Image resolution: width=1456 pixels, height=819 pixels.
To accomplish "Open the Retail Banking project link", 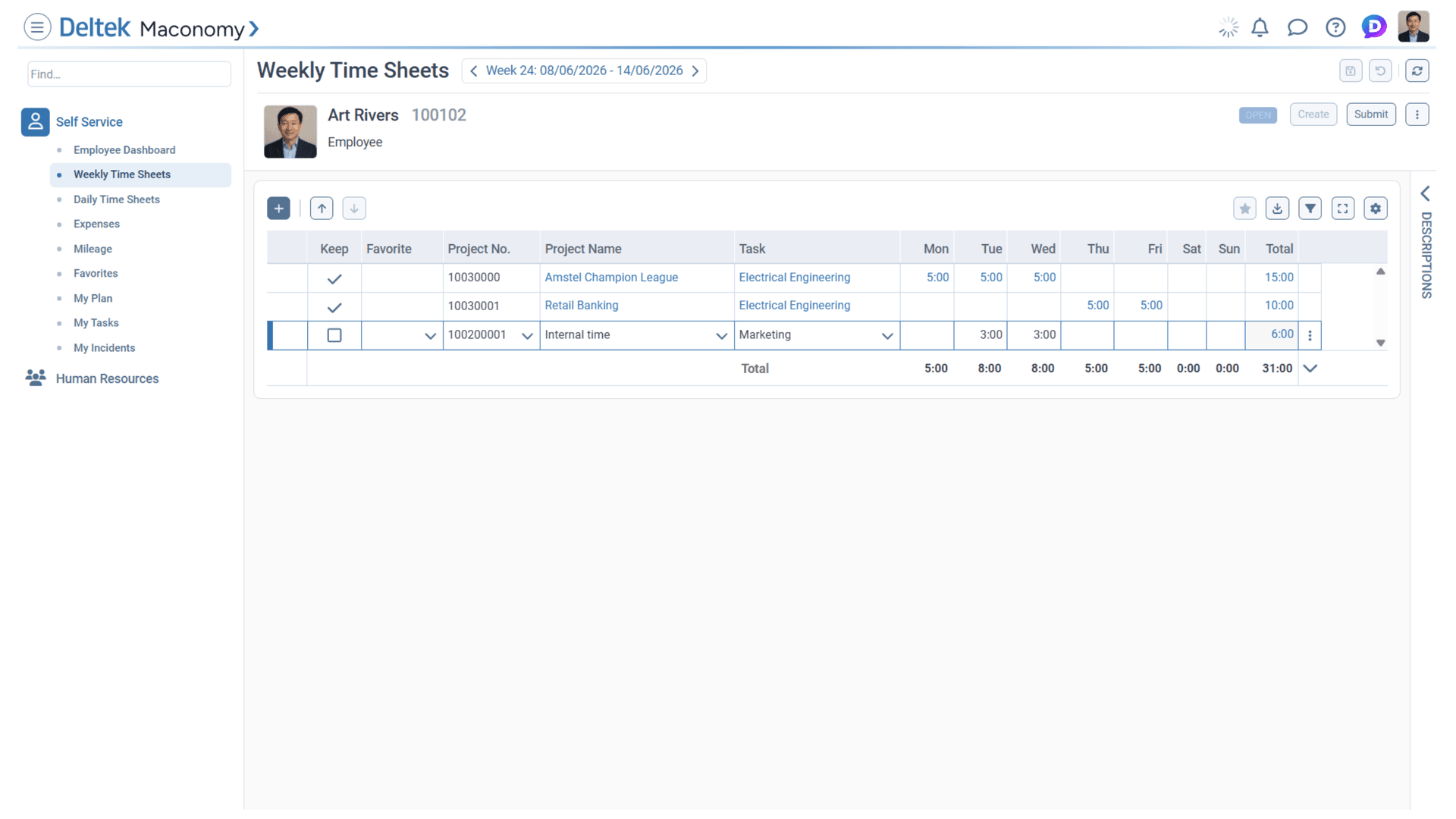I will pyautogui.click(x=581, y=305).
